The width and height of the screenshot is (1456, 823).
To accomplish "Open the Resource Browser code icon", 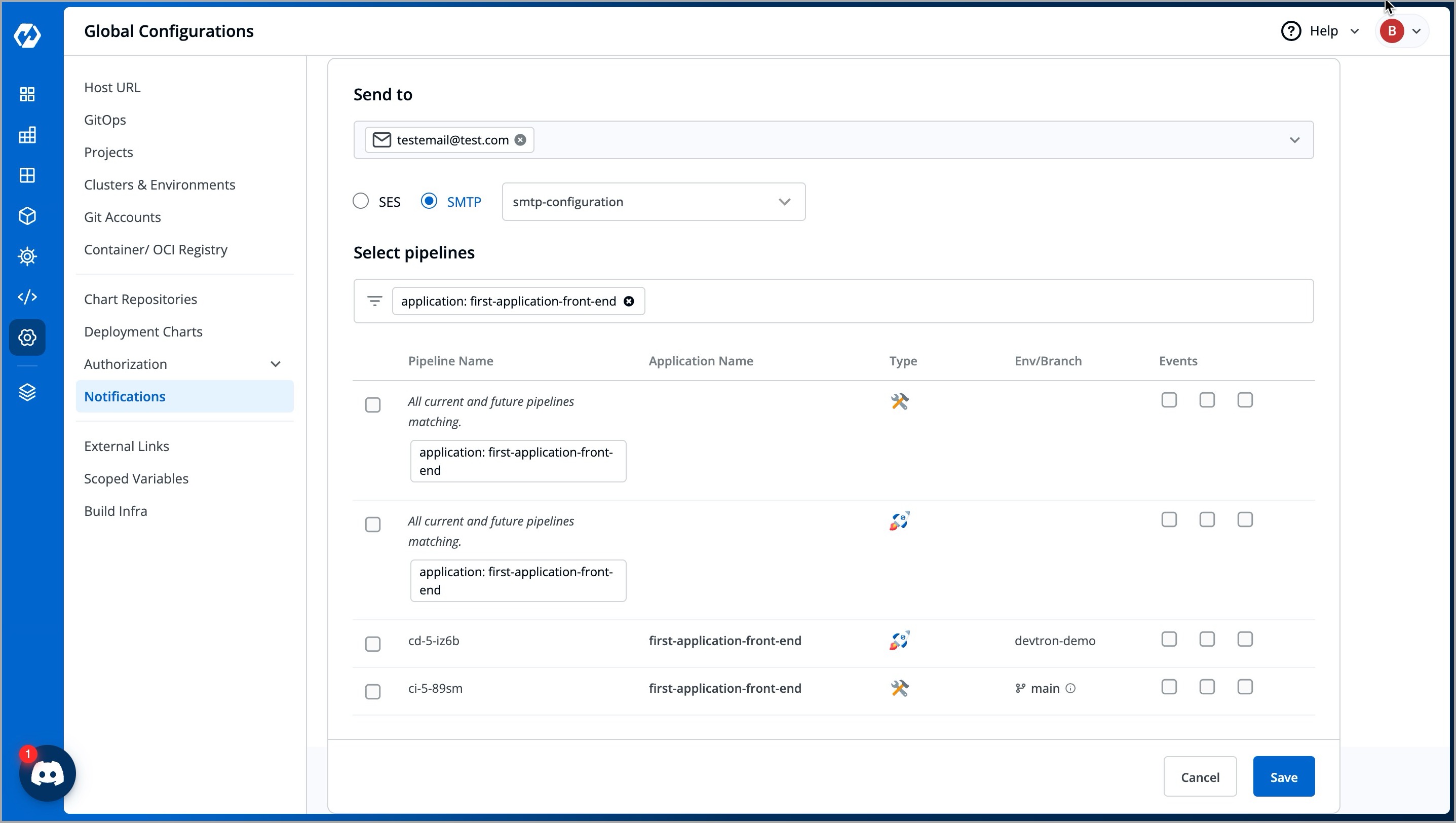I will (x=26, y=296).
